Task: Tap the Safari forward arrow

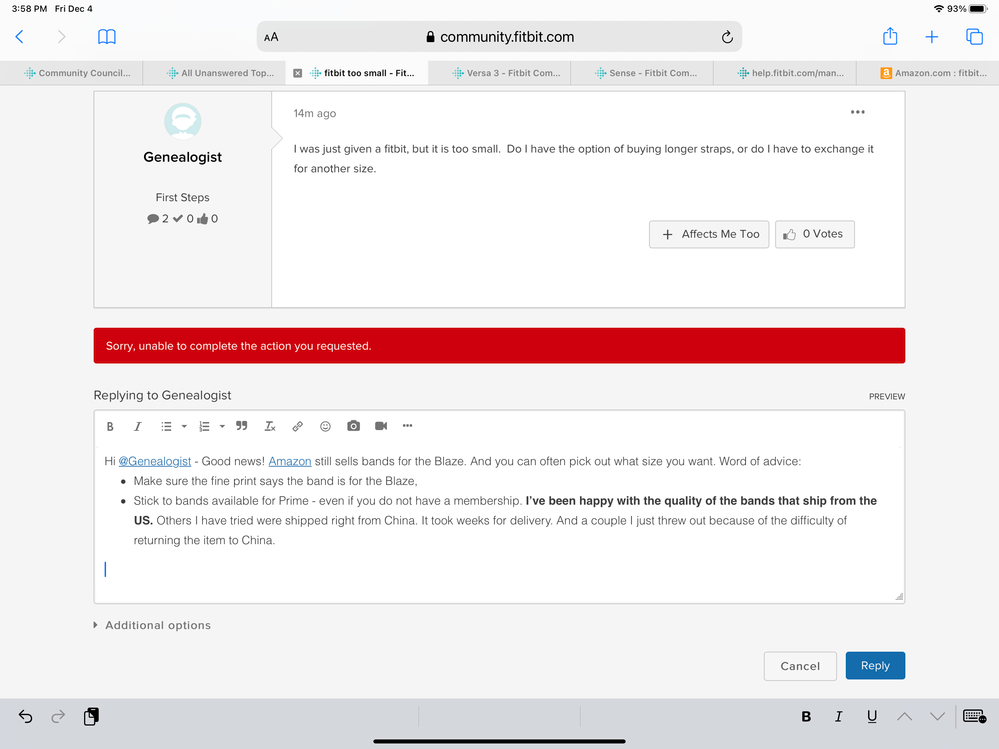Action: point(61,37)
